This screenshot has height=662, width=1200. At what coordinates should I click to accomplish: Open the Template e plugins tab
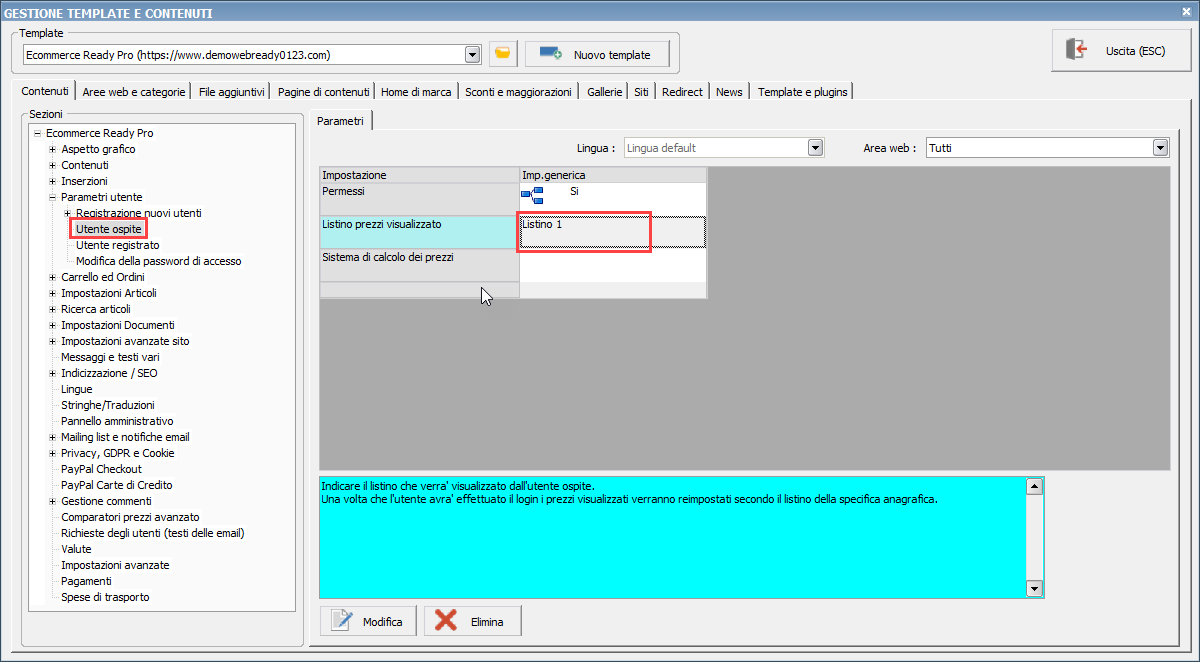802,92
